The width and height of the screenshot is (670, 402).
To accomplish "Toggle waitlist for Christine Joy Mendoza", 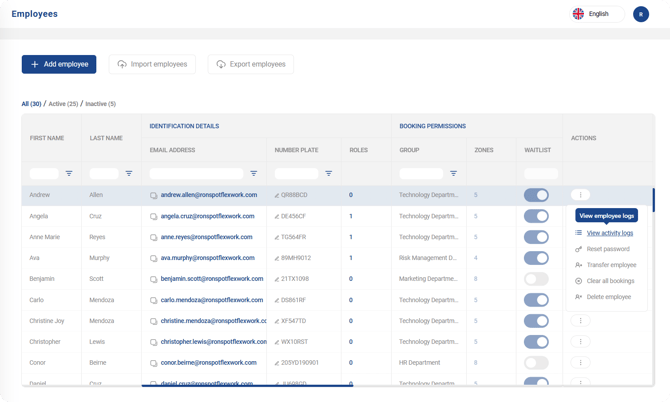I will (x=536, y=321).
